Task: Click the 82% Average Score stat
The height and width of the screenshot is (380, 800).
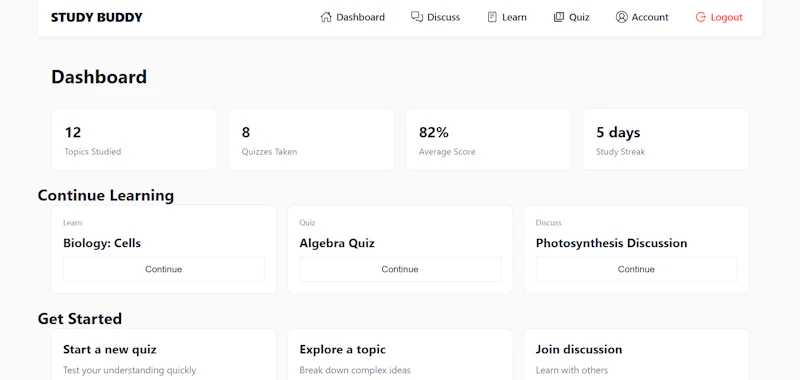Action: 488,139
